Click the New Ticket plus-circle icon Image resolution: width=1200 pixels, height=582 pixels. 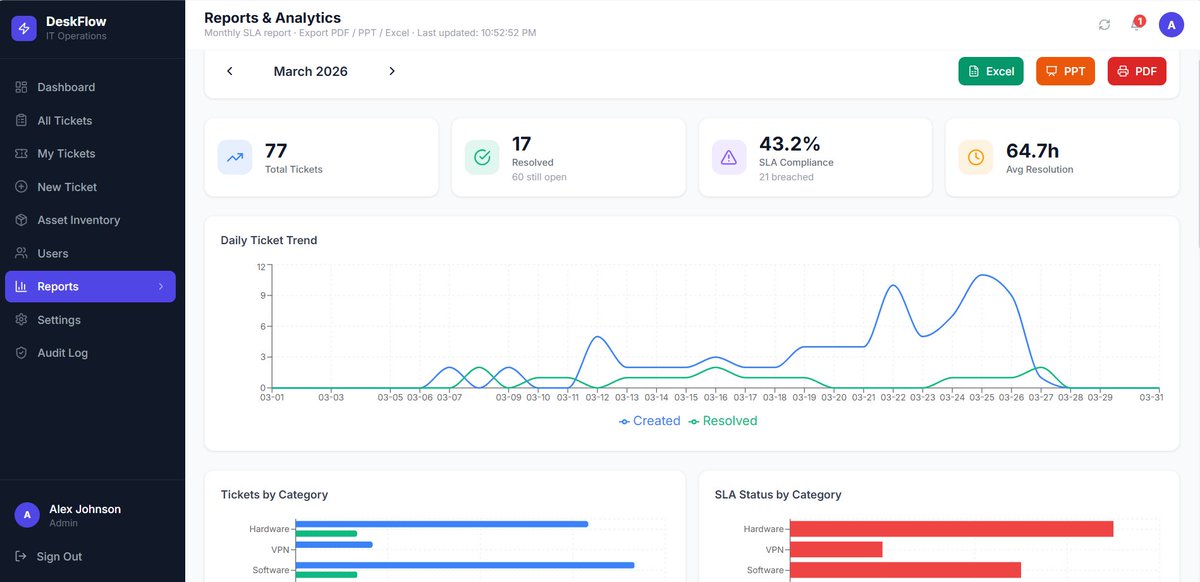coord(21,187)
